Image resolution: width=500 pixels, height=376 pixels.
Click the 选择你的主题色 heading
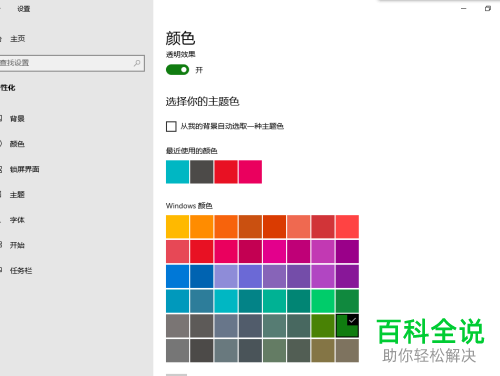click(202, 101)
